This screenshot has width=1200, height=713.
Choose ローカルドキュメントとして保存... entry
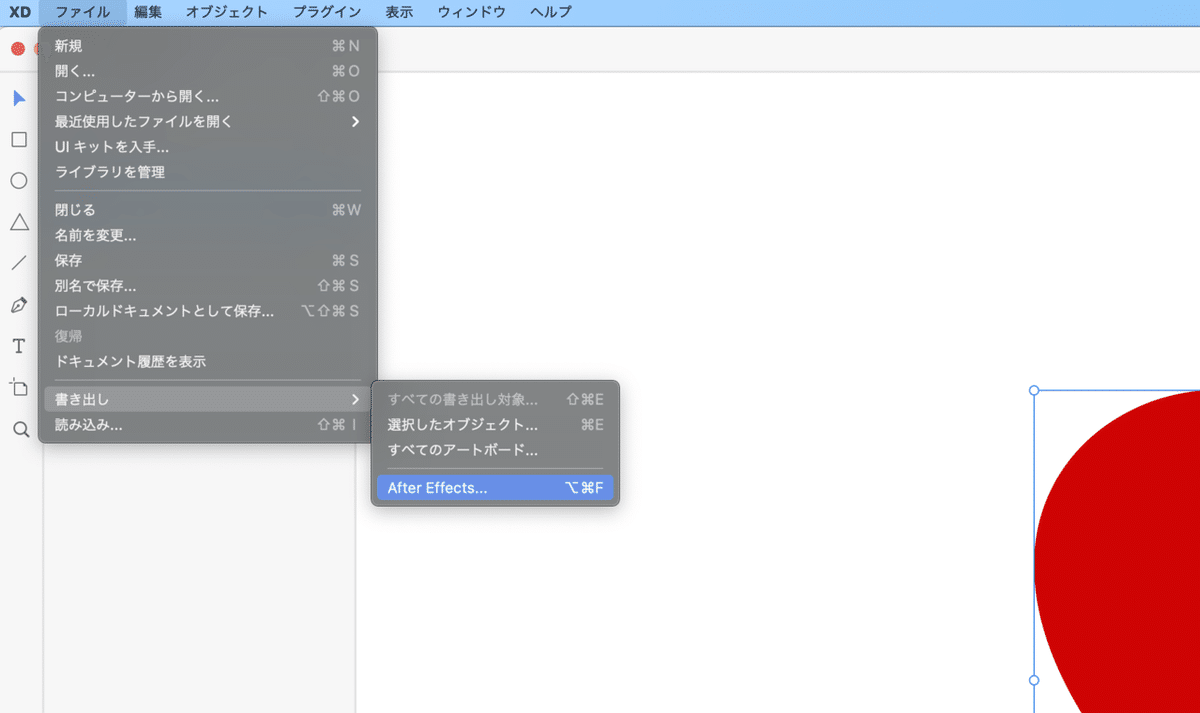click(x=208, y=311)
